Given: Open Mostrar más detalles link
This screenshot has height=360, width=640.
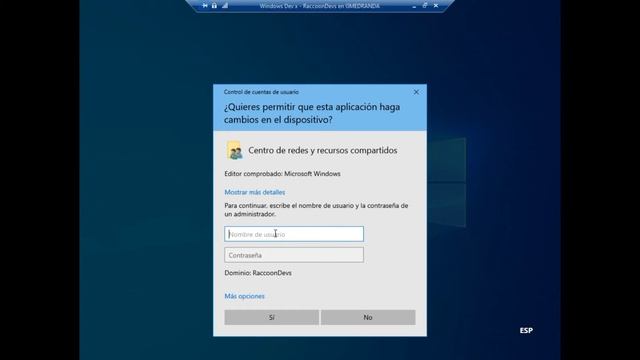Looking at the screenshot, I should point(255,192).
